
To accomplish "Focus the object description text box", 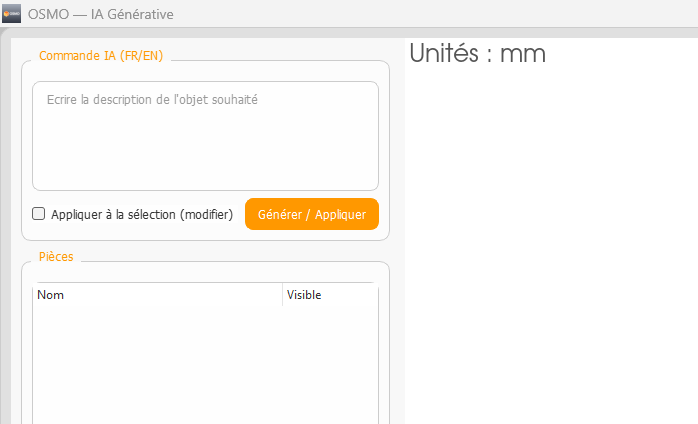I will [205, 135].
